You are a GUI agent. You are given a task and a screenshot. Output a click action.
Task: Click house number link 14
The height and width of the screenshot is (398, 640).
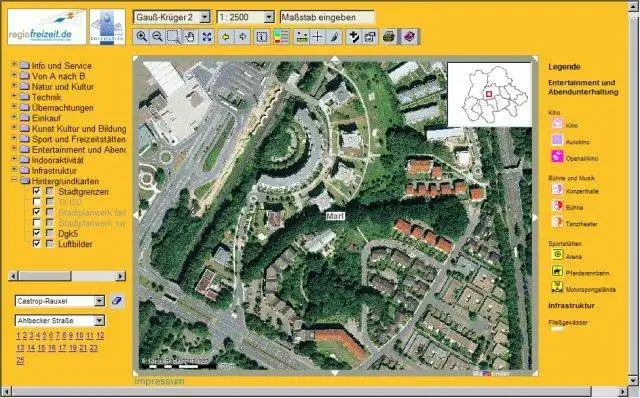(x=31, y=348)
